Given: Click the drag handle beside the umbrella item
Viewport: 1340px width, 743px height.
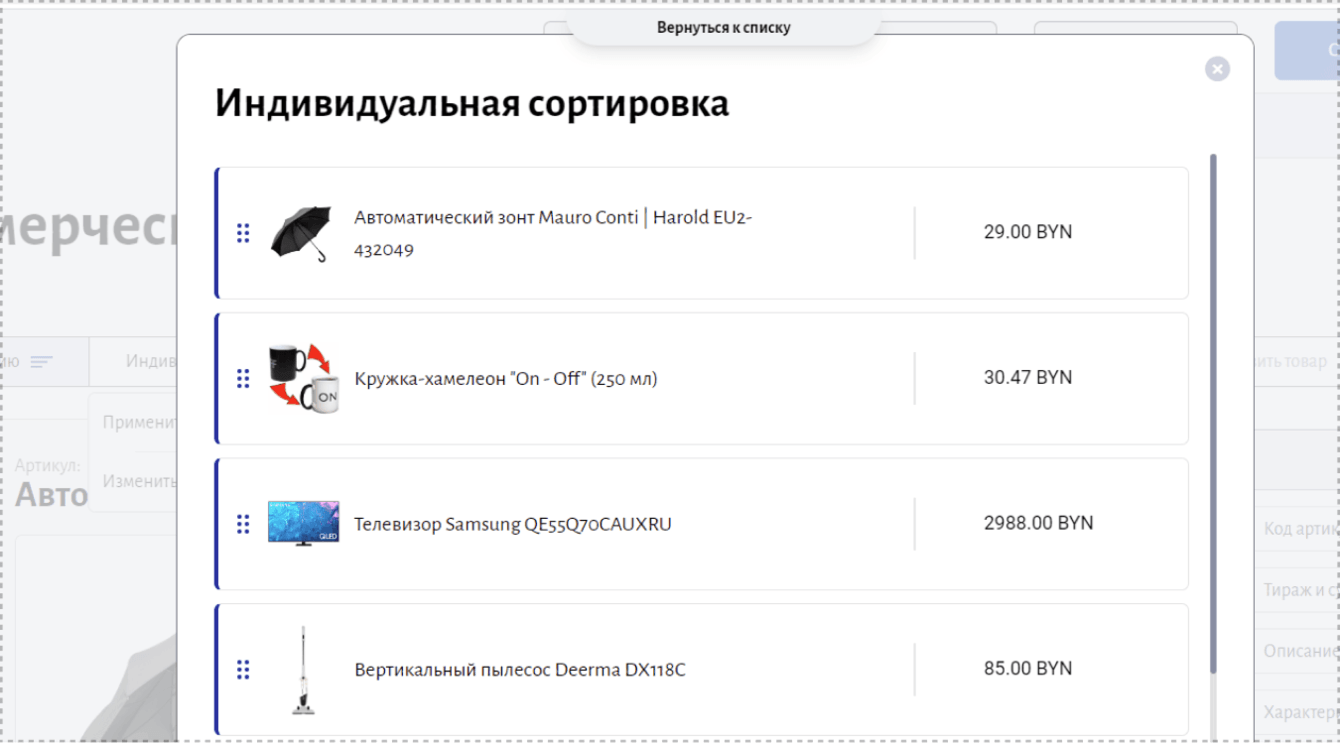Looking at the screenshot, I should [243, 233].
